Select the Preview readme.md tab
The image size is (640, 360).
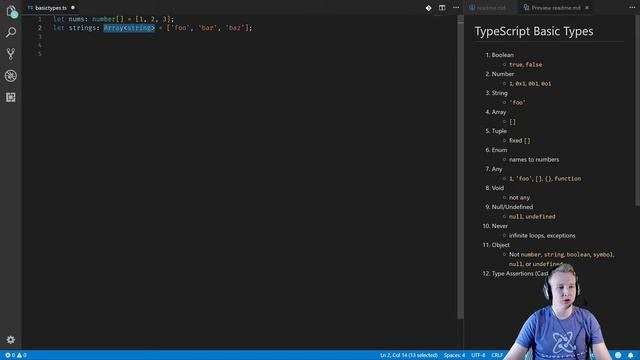click(x=556, y=8)
